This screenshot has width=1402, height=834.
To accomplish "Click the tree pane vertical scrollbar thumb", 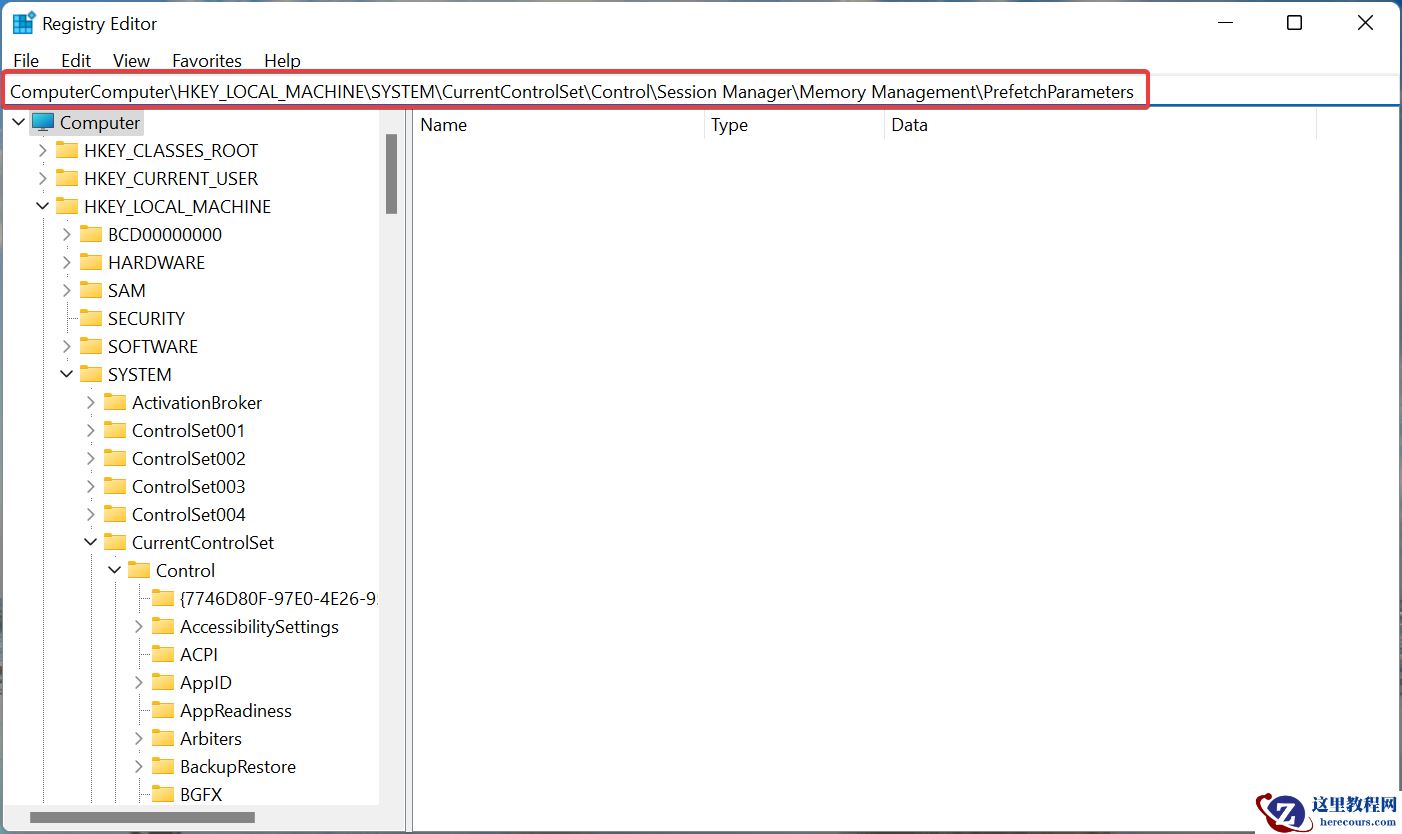I will click(x=392, y=173).
